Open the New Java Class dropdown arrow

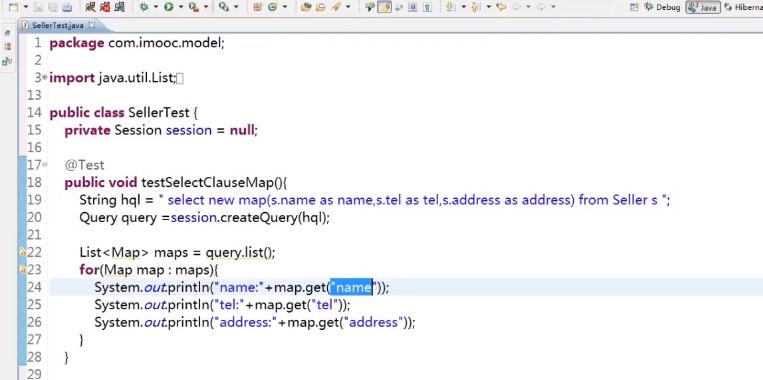coord(285,7)
